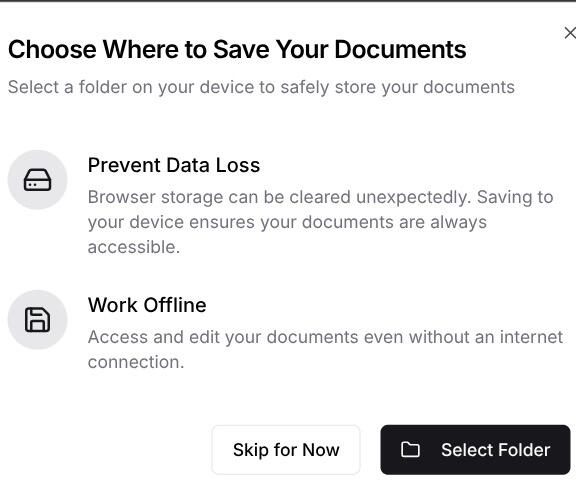Screen dimensions: 576x490
Task: Close the save documents dialog
Action: tap(570, 33)
